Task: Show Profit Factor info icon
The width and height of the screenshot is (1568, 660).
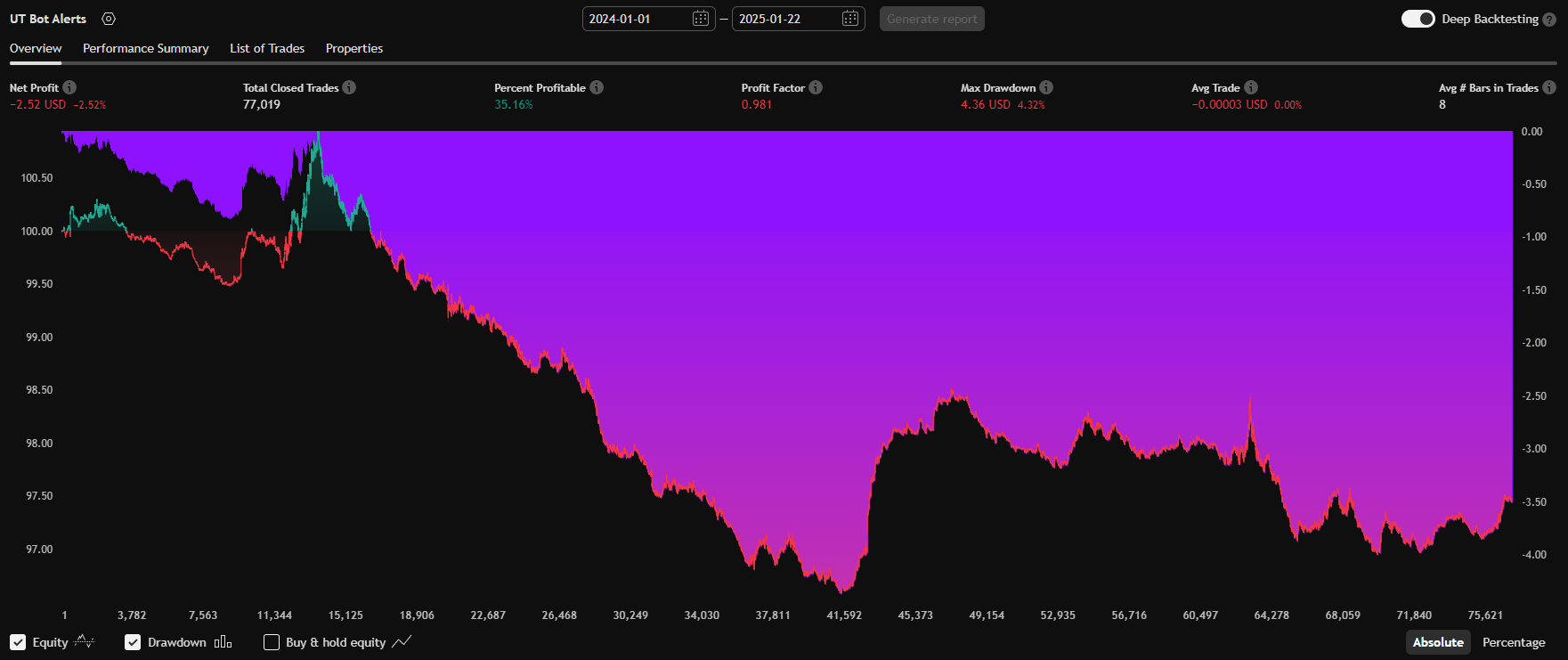Action: click(816, 87)
